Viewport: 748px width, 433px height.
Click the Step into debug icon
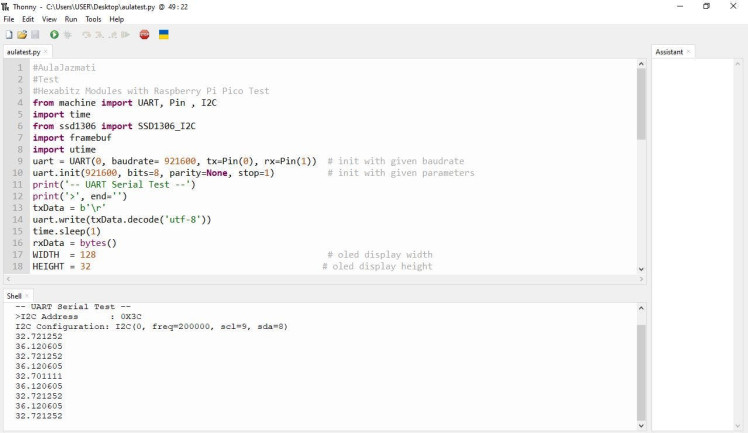(x=99, y=35)
